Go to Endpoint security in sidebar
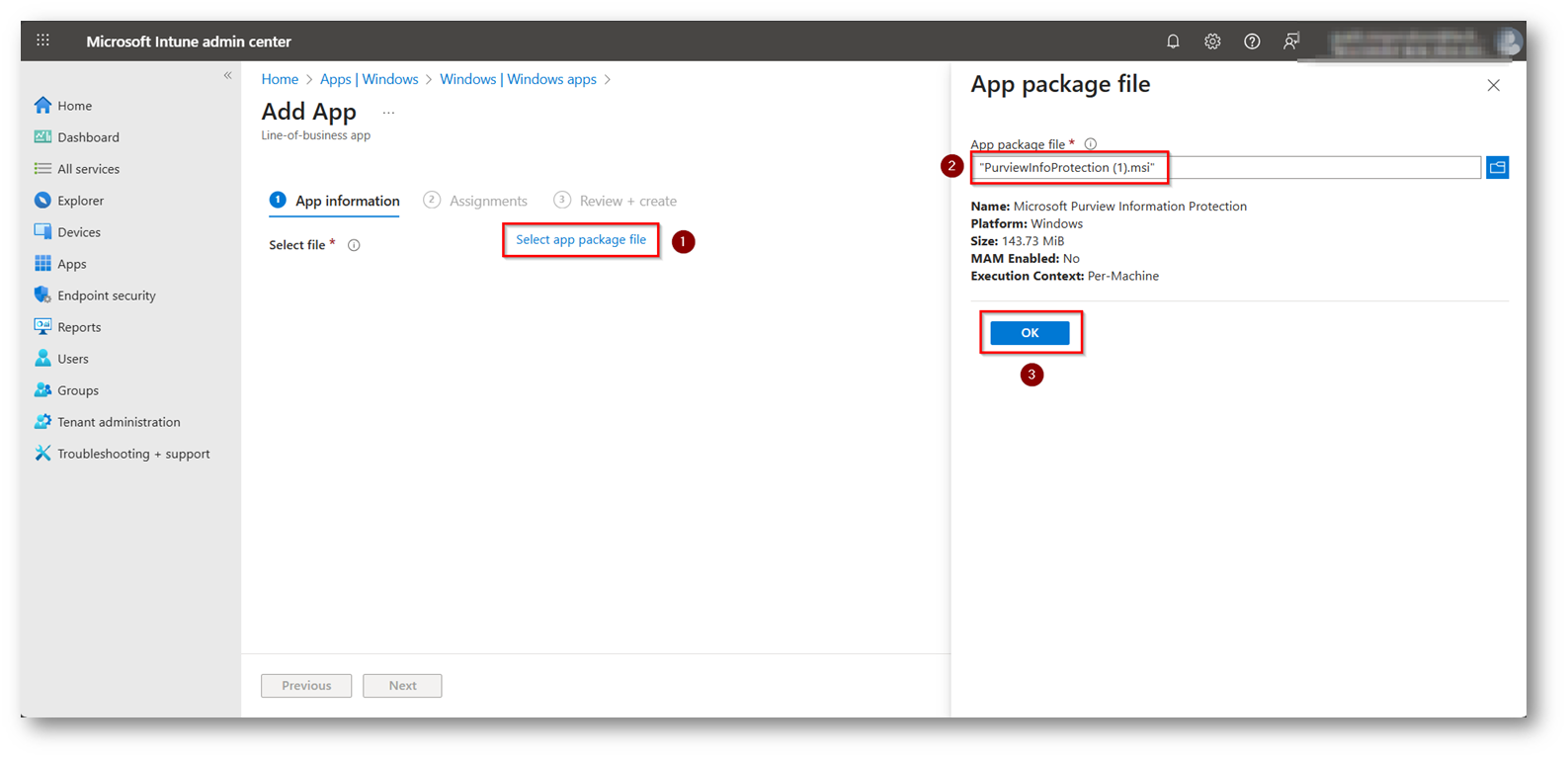1568x759 pixels. coord(107,295)
